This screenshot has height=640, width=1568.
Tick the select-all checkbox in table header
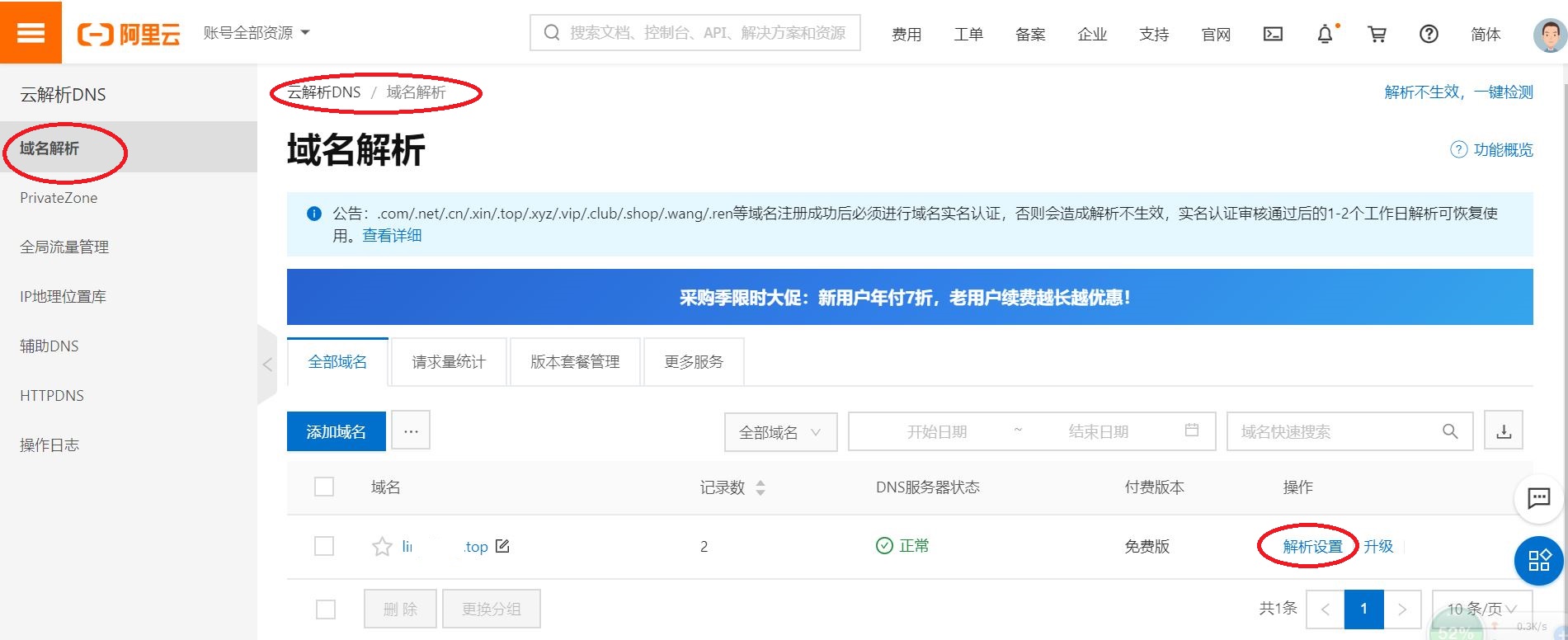324,487
